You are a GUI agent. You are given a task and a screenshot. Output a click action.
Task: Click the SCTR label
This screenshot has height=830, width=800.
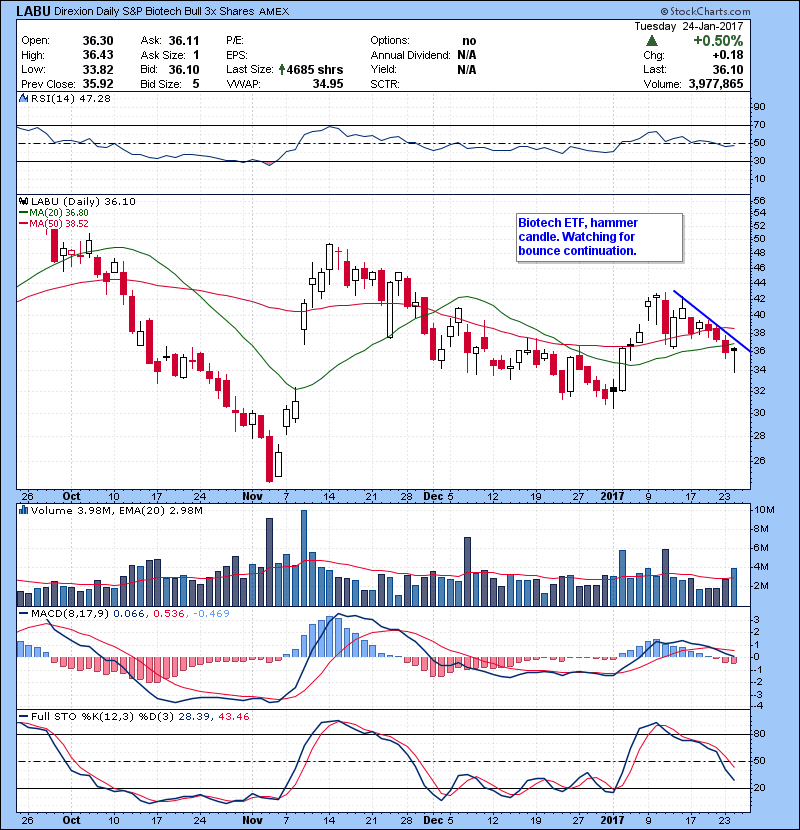[x=385, y=84]
